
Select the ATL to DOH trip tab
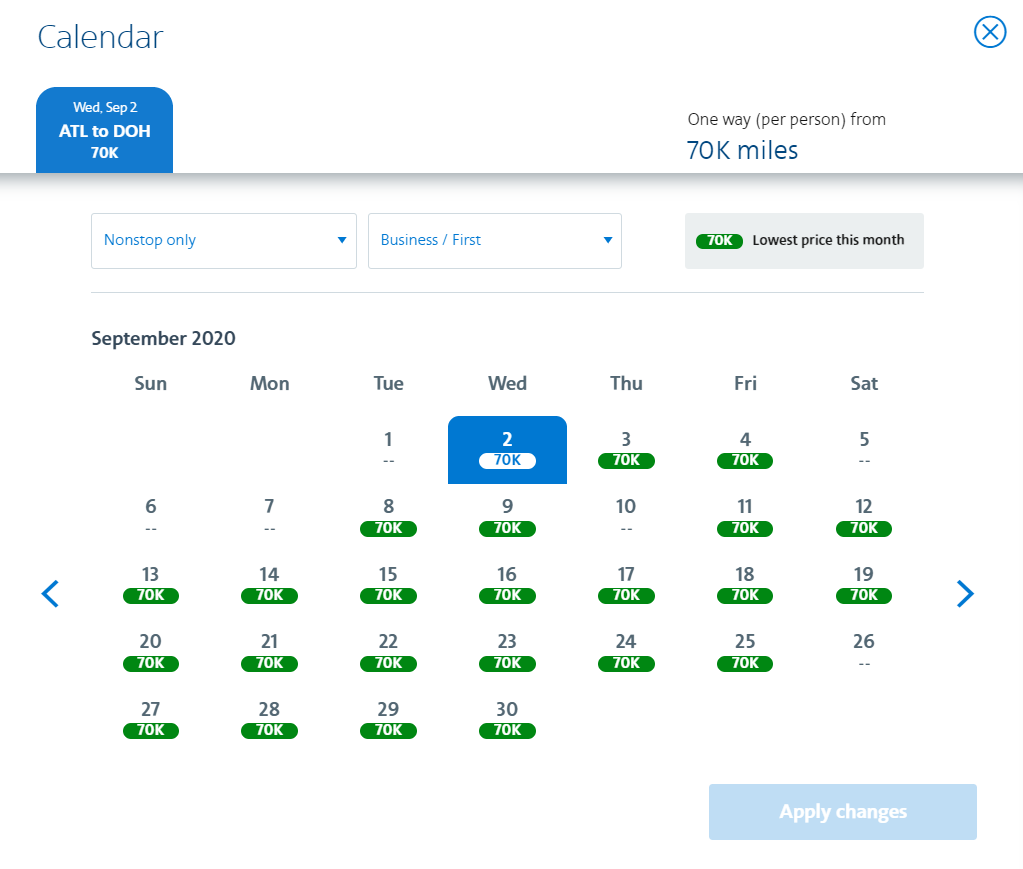point(104,131)
